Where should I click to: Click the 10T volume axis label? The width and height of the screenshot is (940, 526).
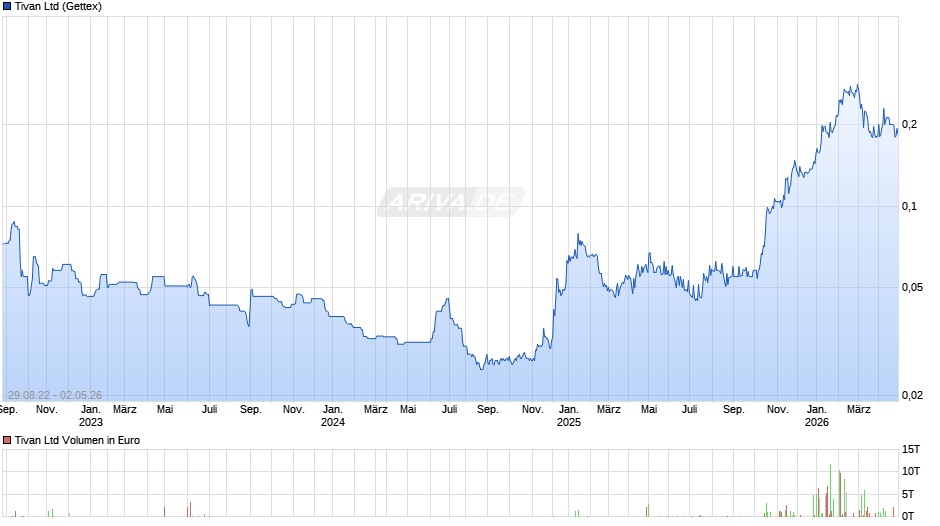pos(911,471)
